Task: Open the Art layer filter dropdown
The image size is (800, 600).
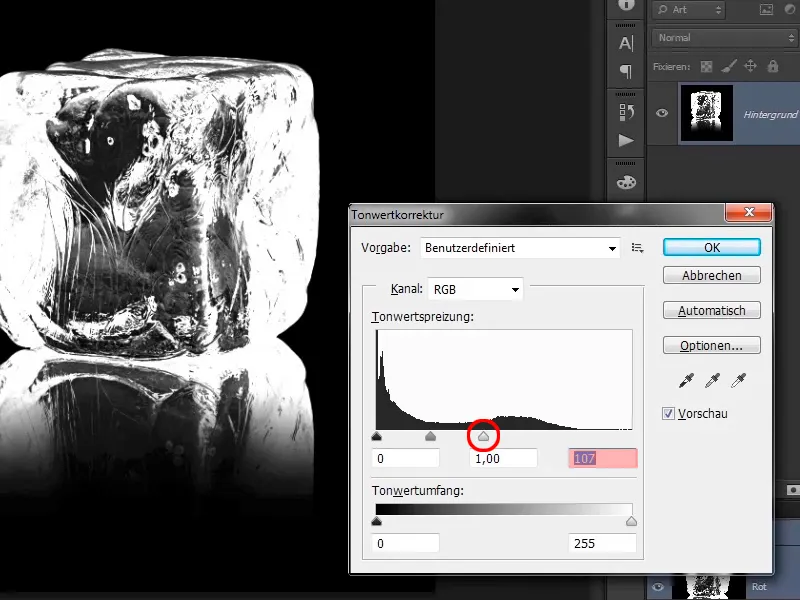Action: [689, 9]
